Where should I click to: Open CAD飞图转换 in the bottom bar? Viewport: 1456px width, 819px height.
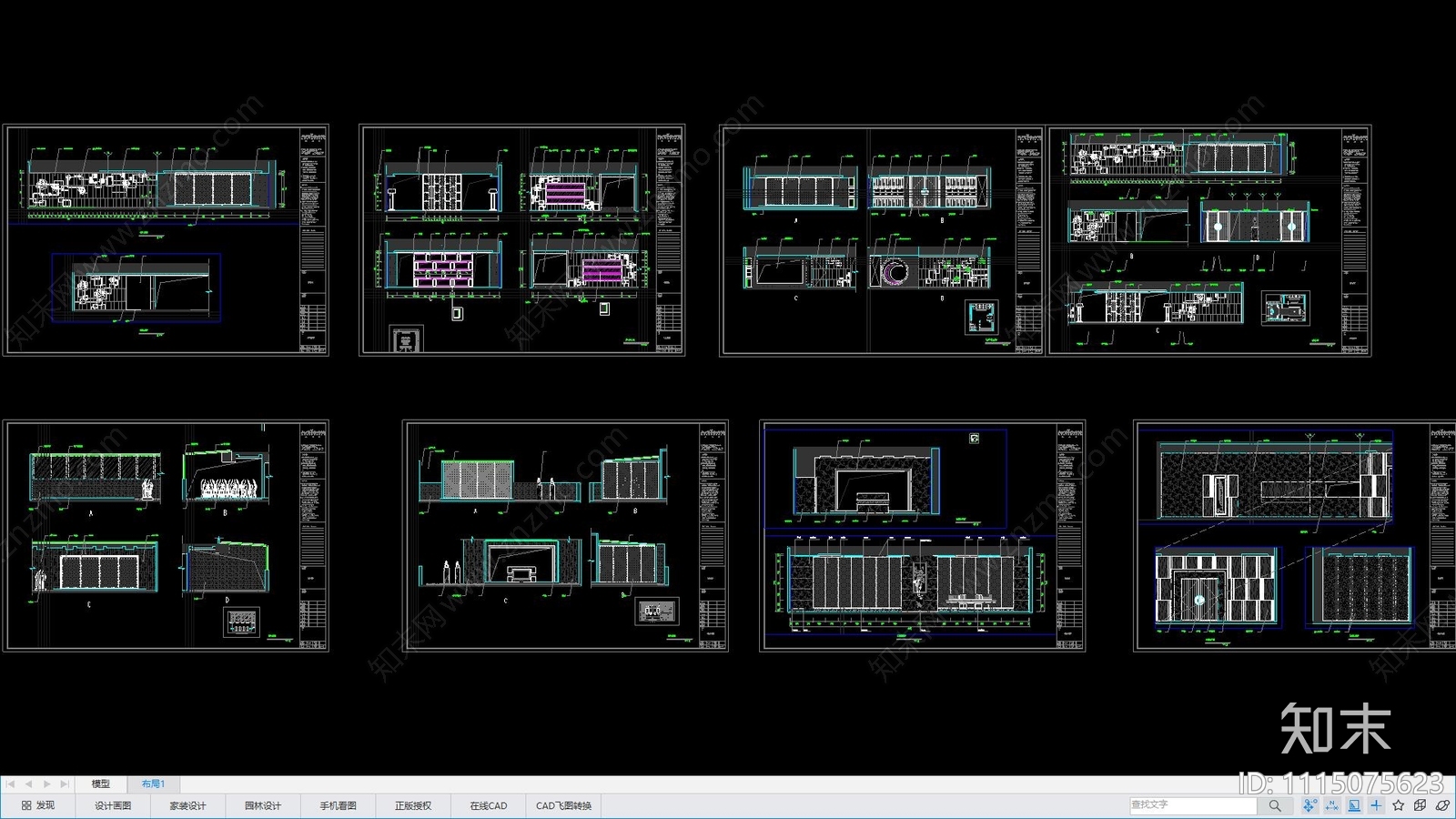click(563, 805)
